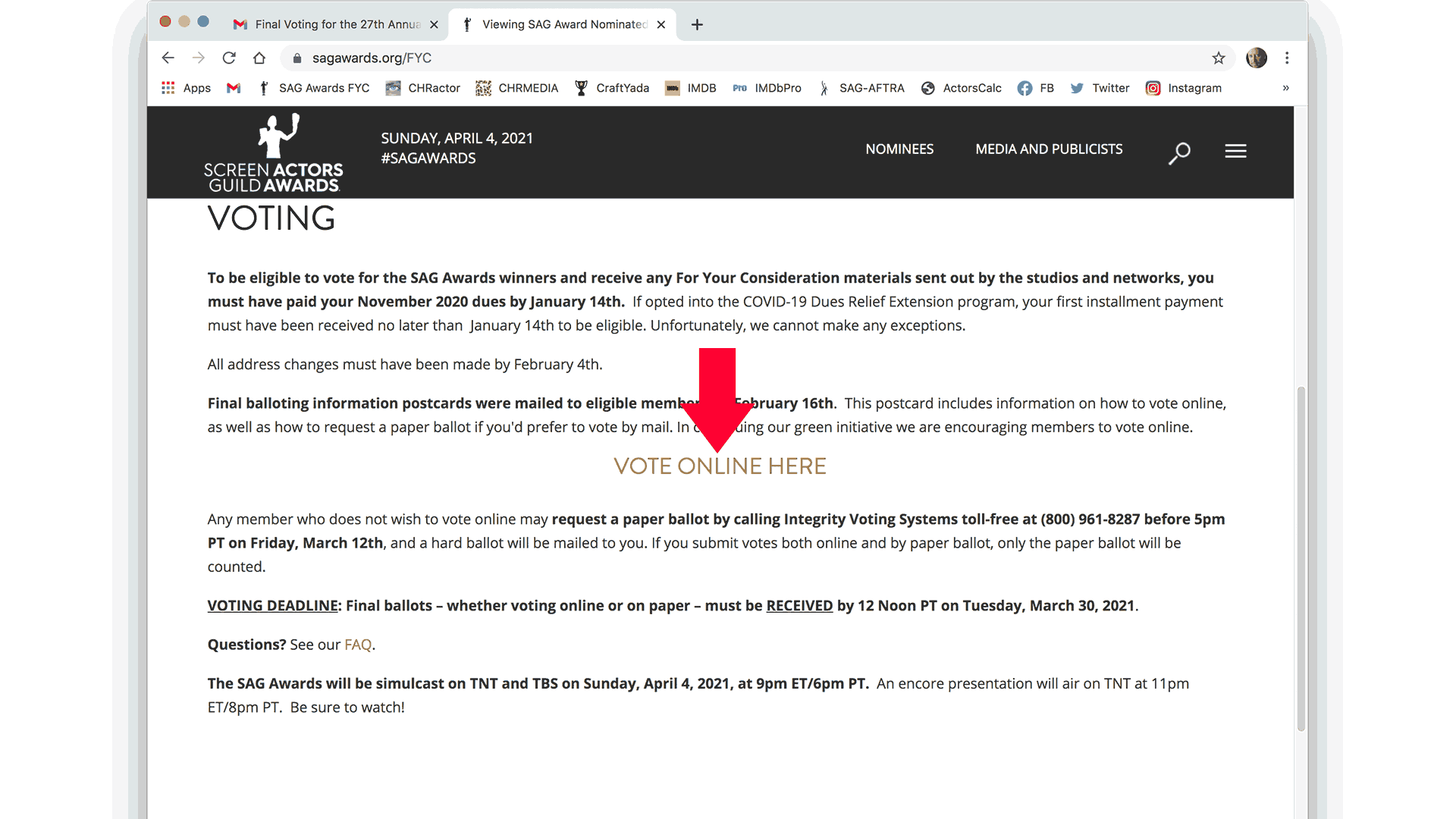Click the Twitter bookmark icon
This screenshot has height=819, width=1456.
pos(1077,88)
